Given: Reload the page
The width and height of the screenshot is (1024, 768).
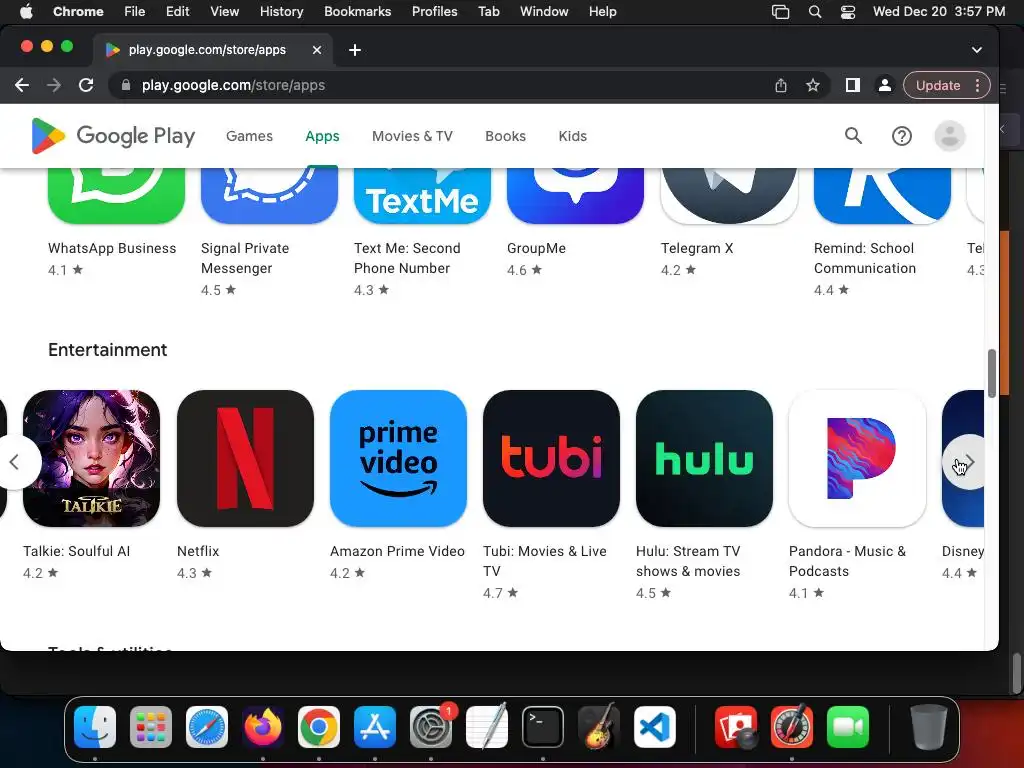Looking at the screenshot, I should [86, 86].
